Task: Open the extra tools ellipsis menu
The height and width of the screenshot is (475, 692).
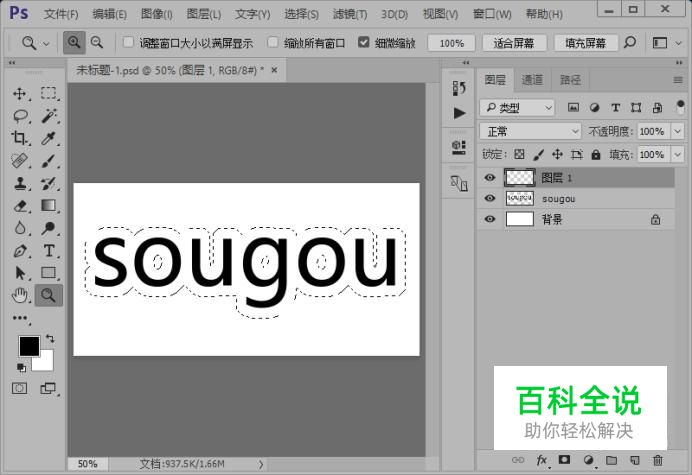Action: tap(20, 318)
